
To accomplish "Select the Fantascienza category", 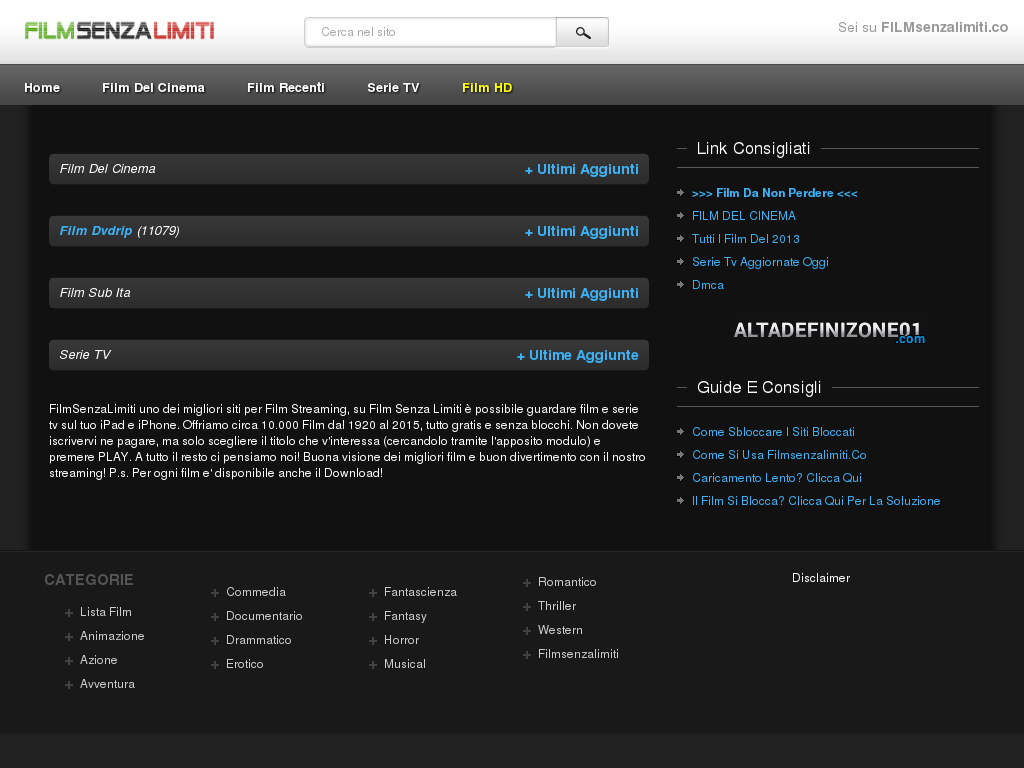I will coord(421,591).
